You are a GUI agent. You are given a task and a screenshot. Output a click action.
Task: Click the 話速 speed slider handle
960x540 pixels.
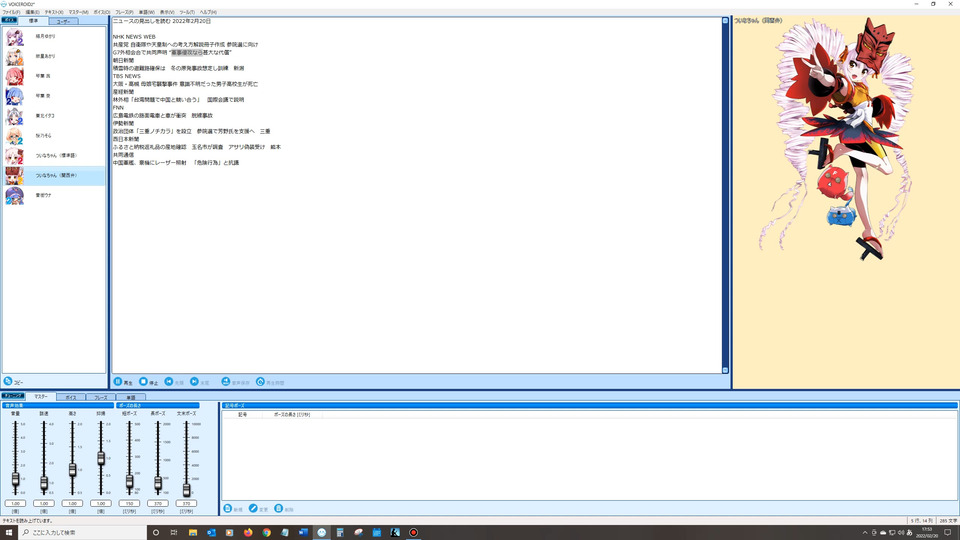pos(44,483)
